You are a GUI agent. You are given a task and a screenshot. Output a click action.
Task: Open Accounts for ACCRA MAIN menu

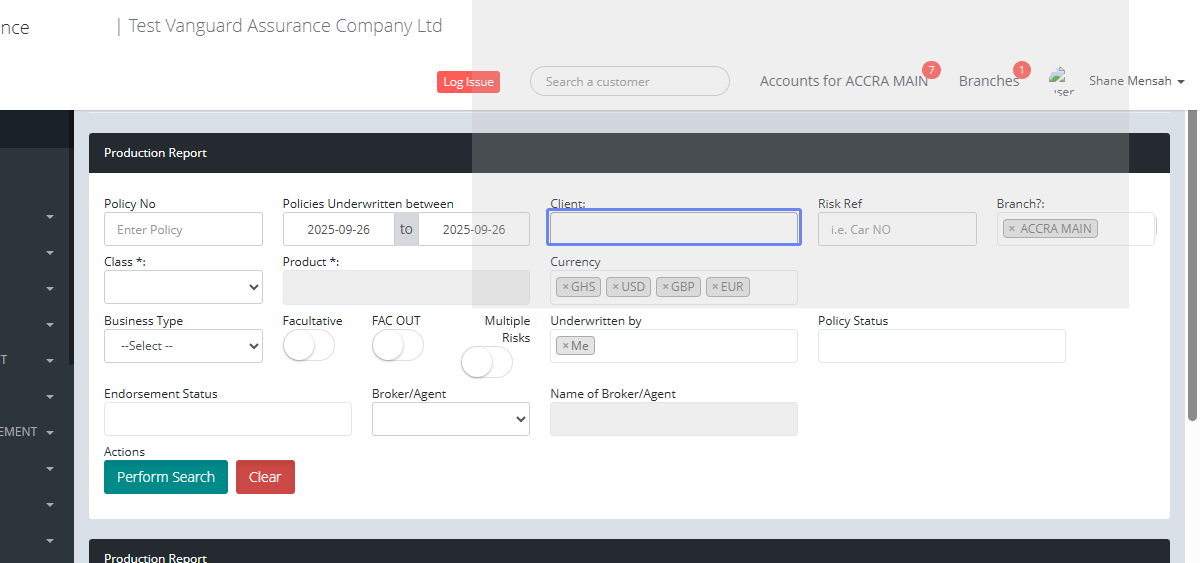pos(843,81)
